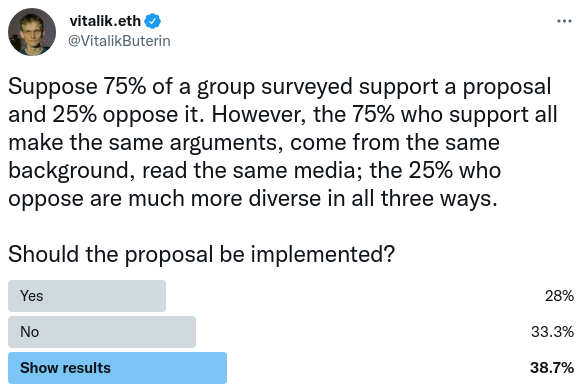The height and width of the screenshot is (392, 586).
Task: Click the bold 38.7% result value
Action: point(552,368)
